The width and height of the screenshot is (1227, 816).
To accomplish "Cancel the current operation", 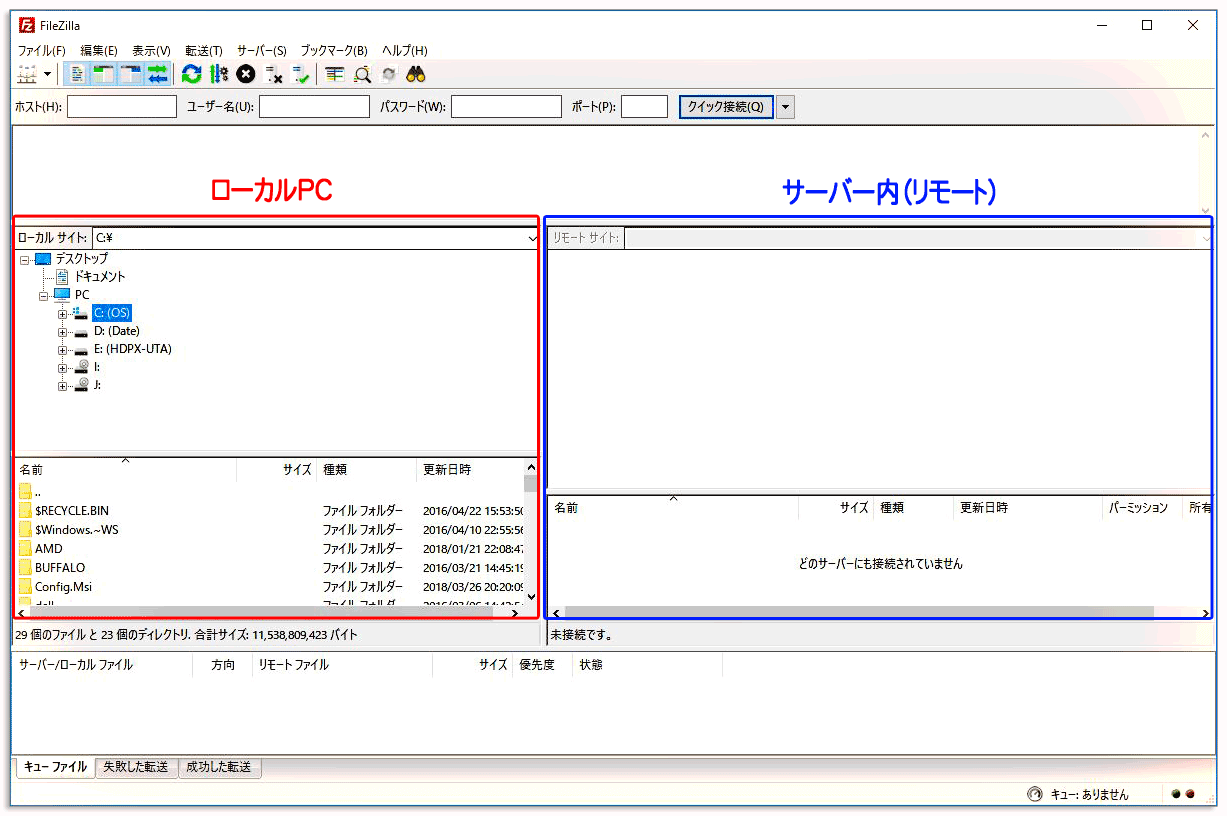I will [x=243, y=73].
